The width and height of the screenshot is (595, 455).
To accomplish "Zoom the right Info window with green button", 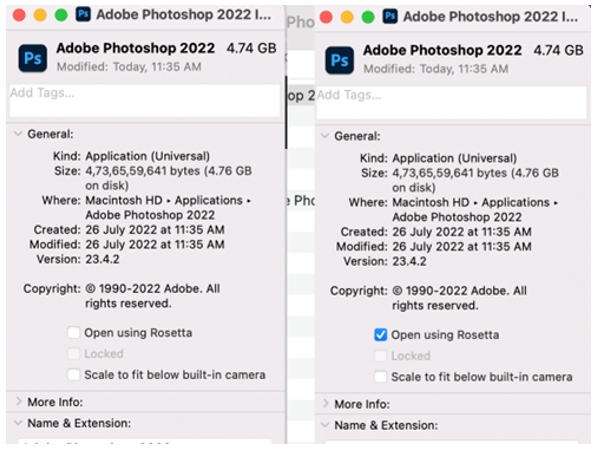I will coord(368,17).
